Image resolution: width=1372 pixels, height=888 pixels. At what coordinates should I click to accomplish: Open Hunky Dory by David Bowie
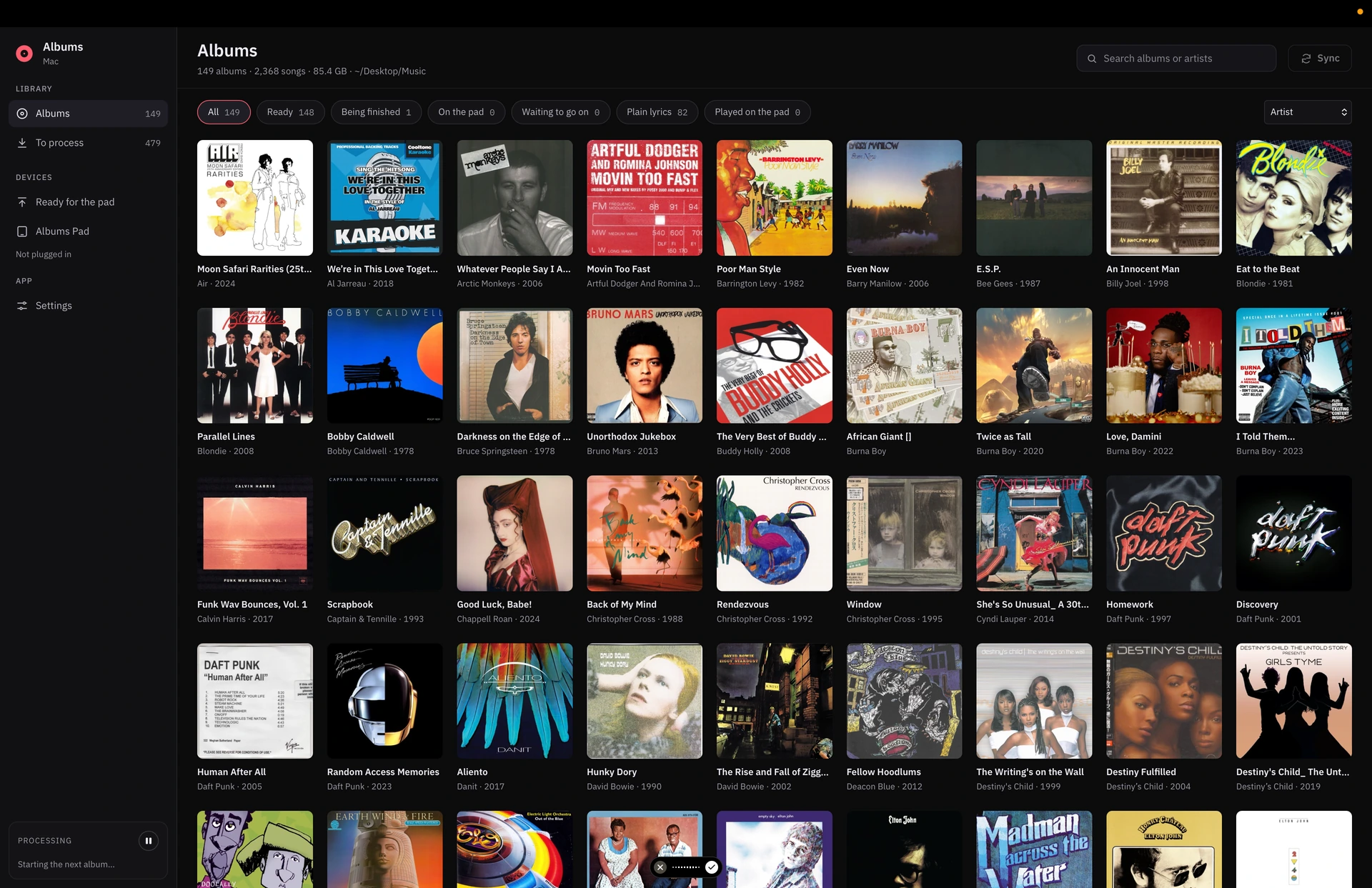tap(645, 701)
